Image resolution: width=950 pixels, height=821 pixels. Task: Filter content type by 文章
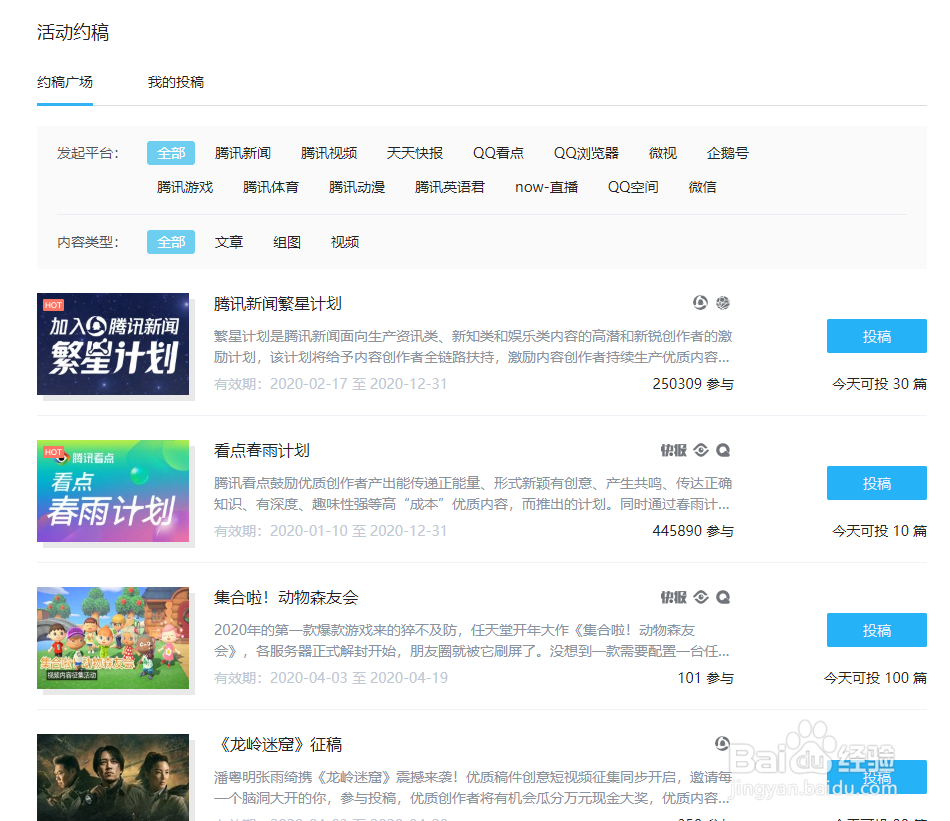(x=229, y=242)
